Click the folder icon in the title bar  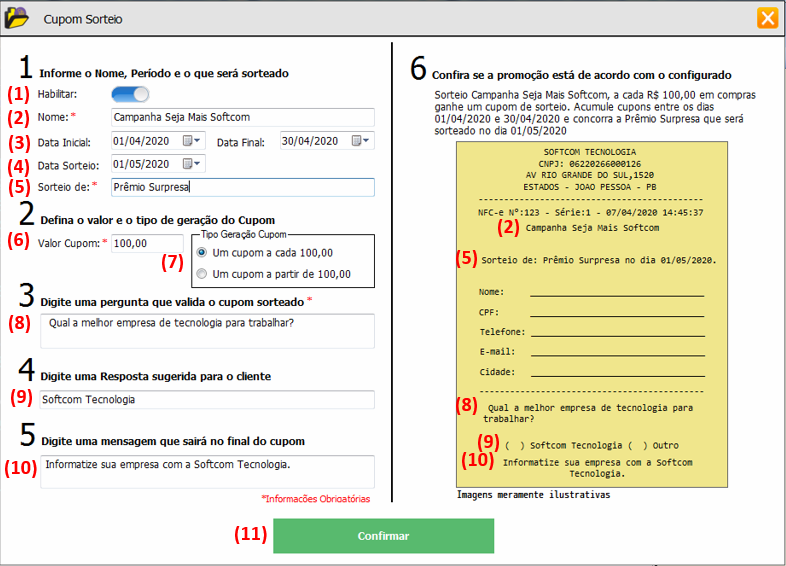[x=18, y=18]
